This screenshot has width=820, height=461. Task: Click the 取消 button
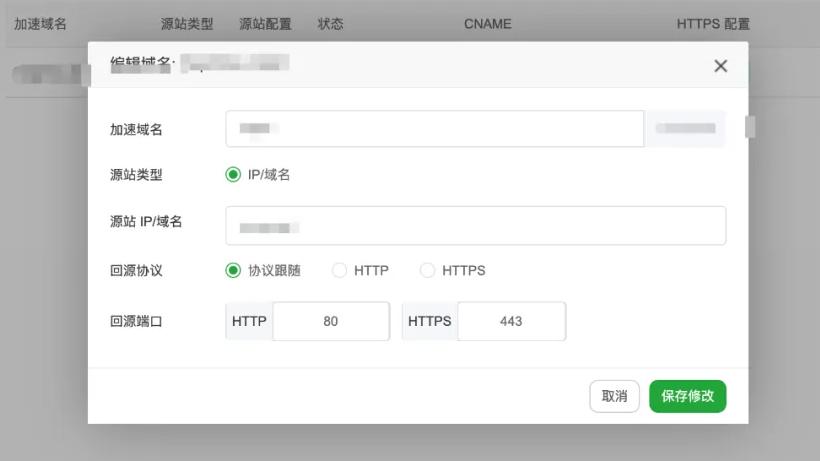(x=614, y=396)
